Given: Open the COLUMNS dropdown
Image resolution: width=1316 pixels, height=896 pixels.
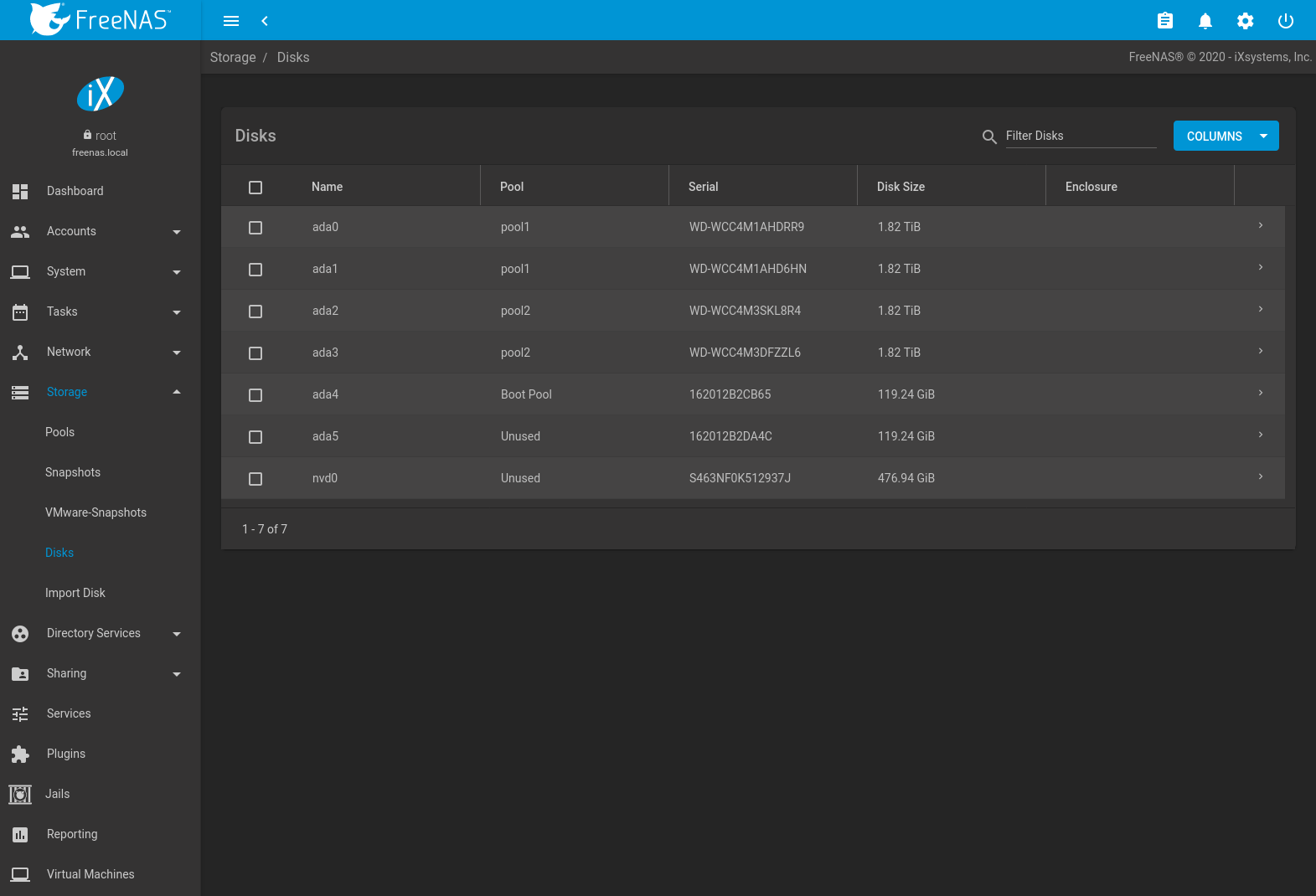Looking at the screenshot, I should click(1226, 136).
